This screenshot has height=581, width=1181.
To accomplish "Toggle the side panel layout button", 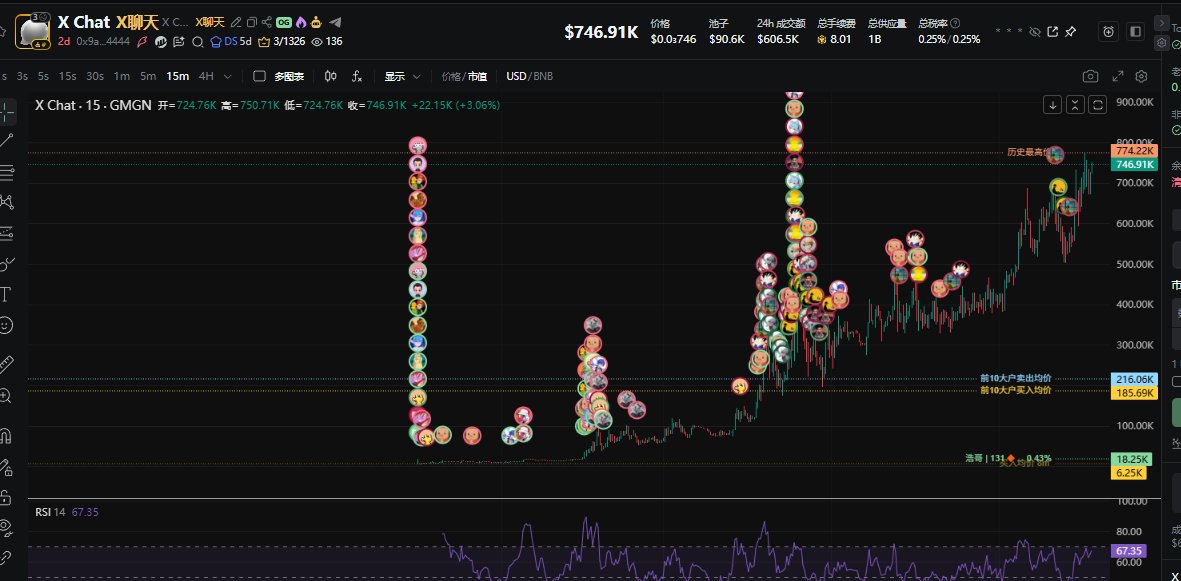I will point(1136,32).
